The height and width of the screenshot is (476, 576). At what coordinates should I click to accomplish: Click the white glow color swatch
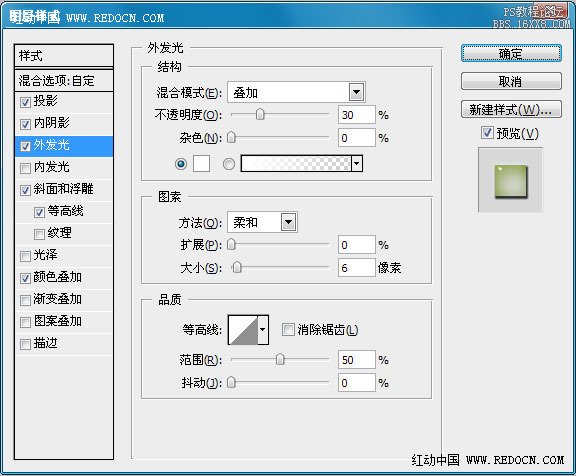202,163
